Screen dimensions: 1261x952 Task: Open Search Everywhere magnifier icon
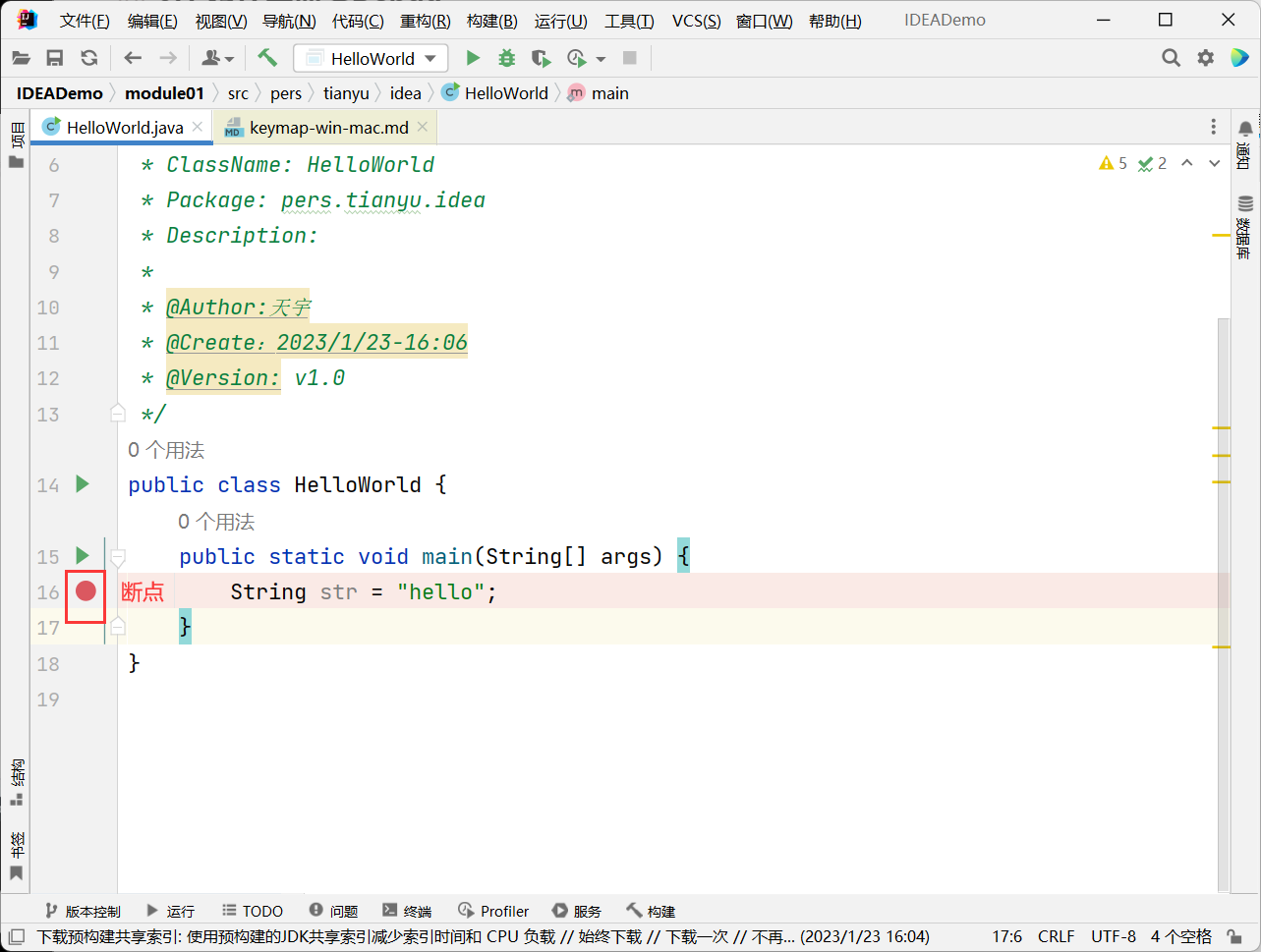1171,58
